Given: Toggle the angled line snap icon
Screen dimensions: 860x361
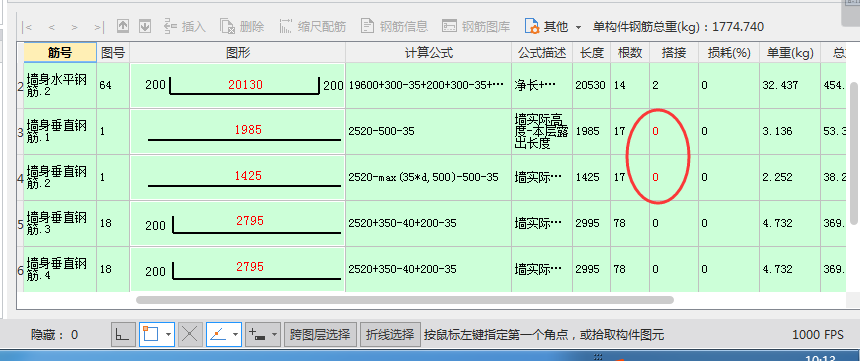Looking at the screenshot, I should [x=218, y=334].
